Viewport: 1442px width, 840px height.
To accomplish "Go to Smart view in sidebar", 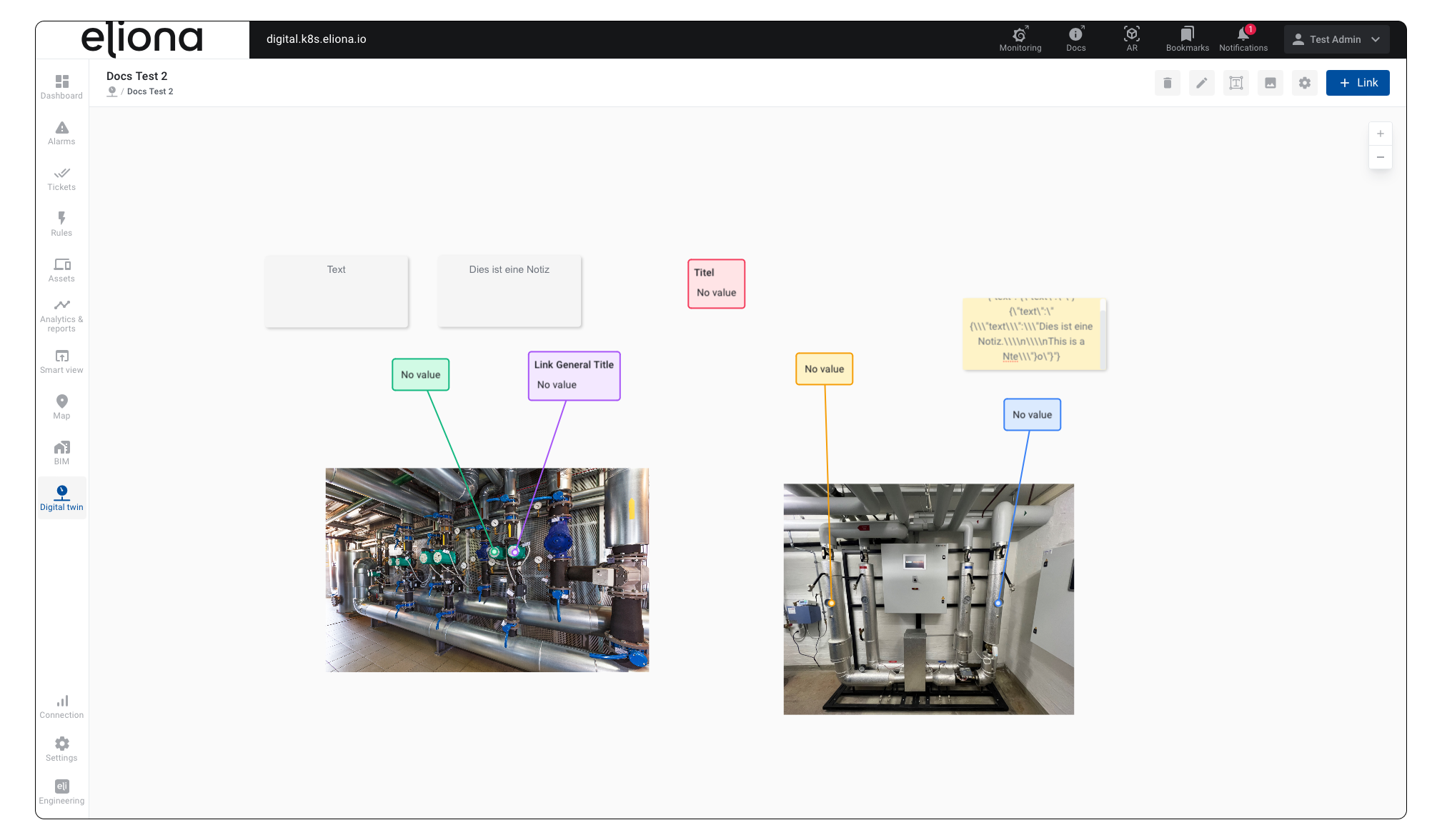I will (x=61, y=361).
